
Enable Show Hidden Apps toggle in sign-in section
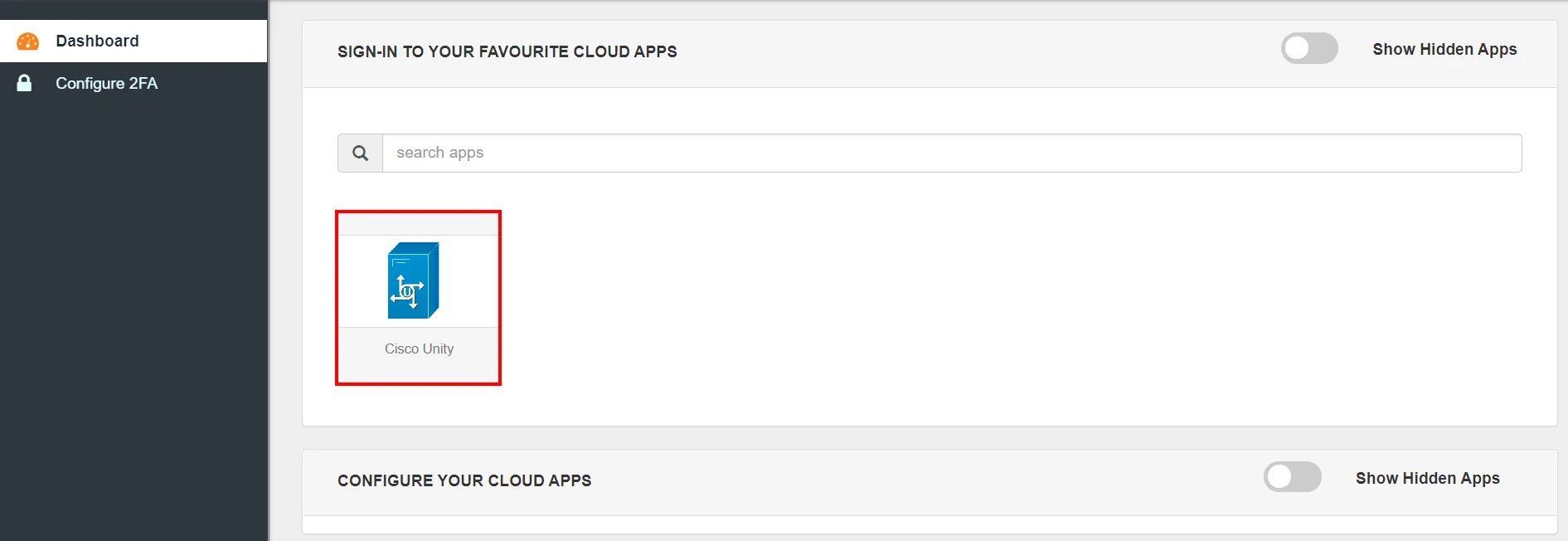(1308, 49)
